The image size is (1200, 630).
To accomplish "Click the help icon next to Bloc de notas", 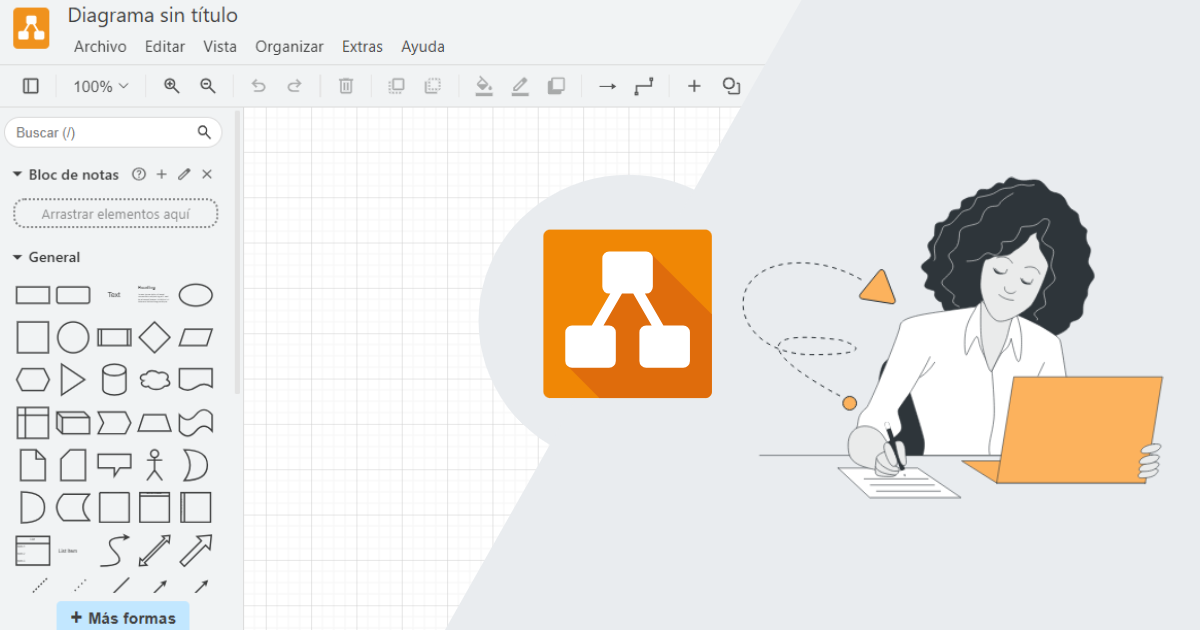I will [139, 174].
